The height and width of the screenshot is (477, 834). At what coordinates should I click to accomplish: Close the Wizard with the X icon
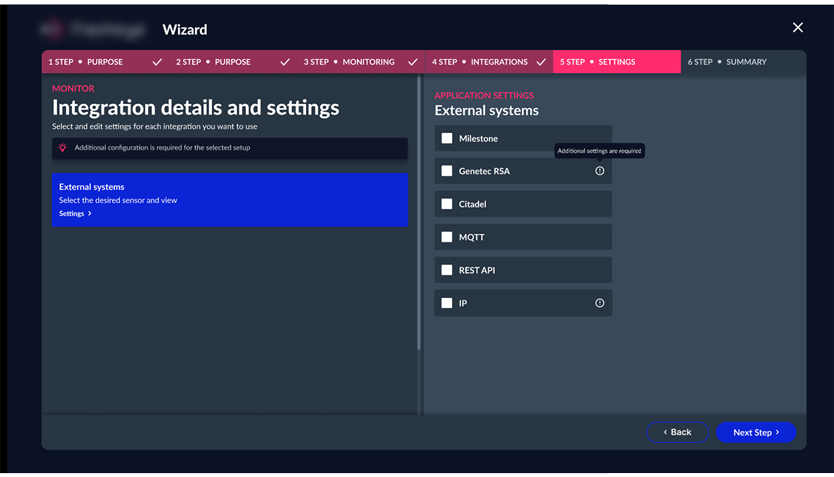[x=797, y=28]
